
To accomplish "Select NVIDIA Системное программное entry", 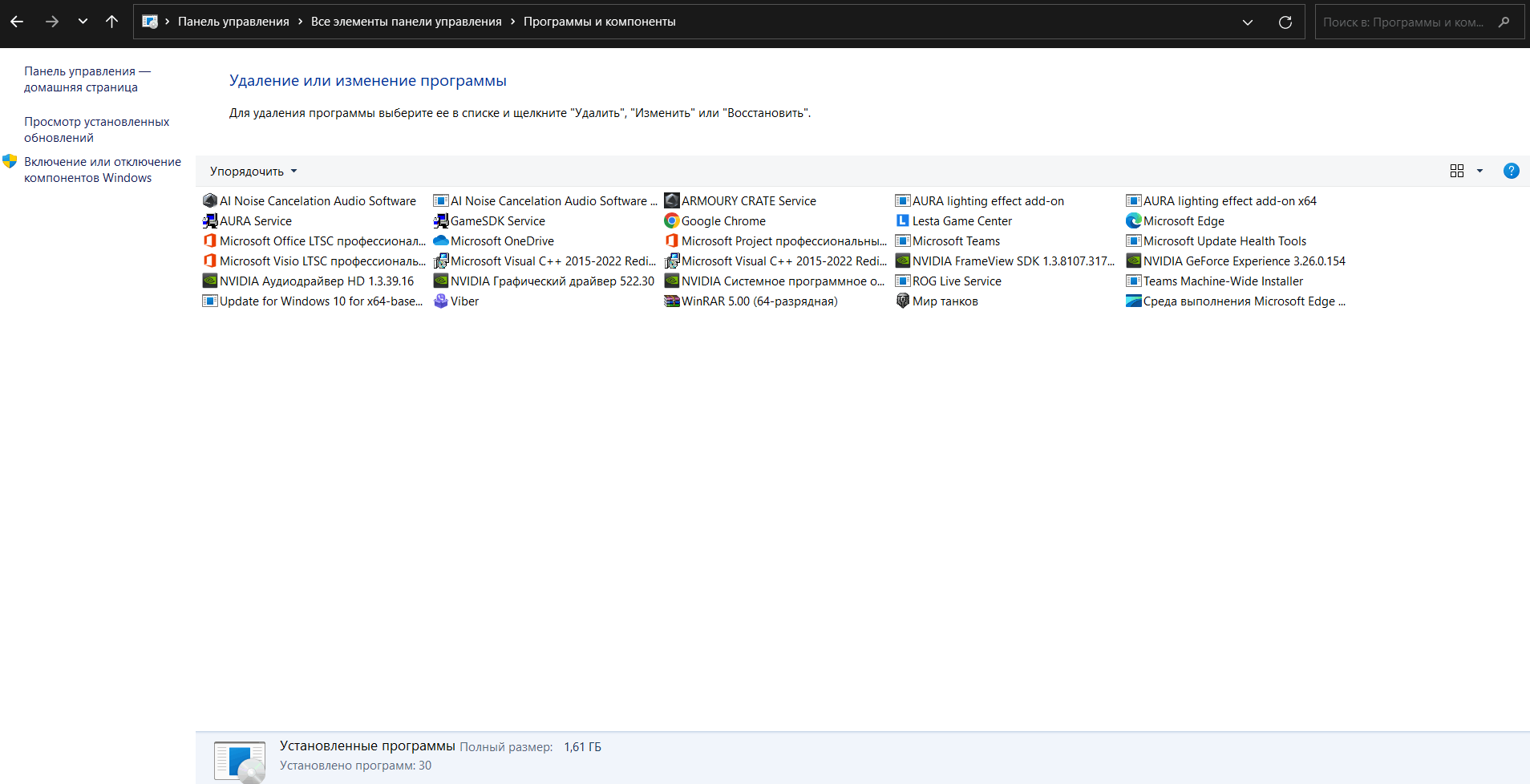I will pos(775,281).
